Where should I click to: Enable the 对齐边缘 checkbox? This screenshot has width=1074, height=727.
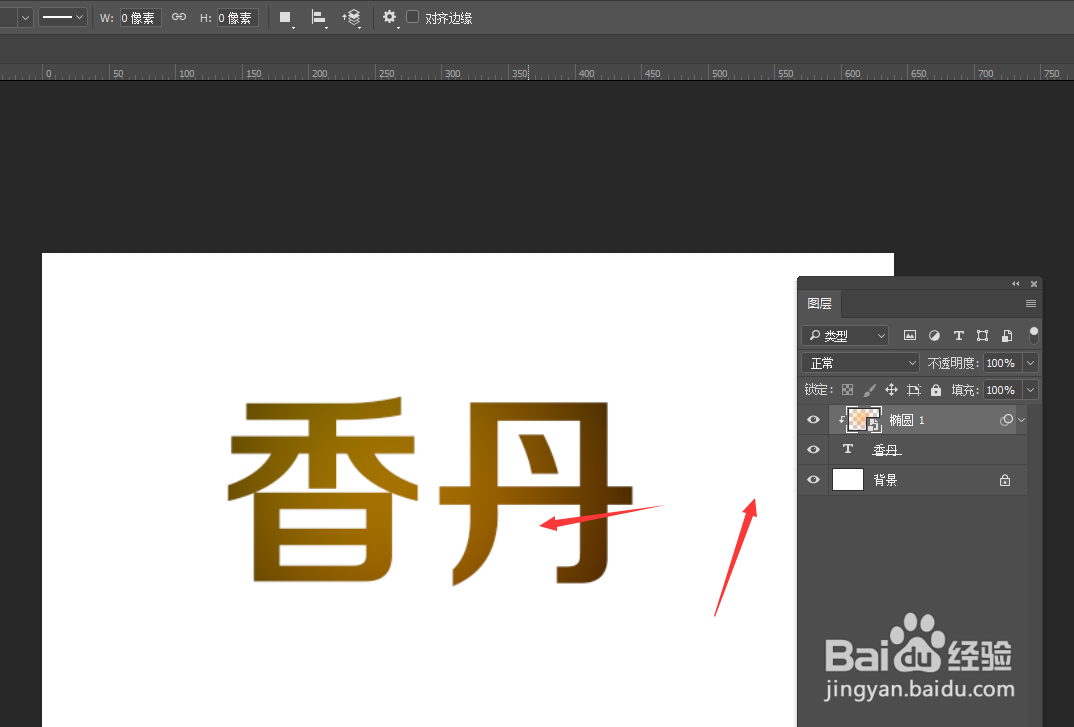(412, 17)
